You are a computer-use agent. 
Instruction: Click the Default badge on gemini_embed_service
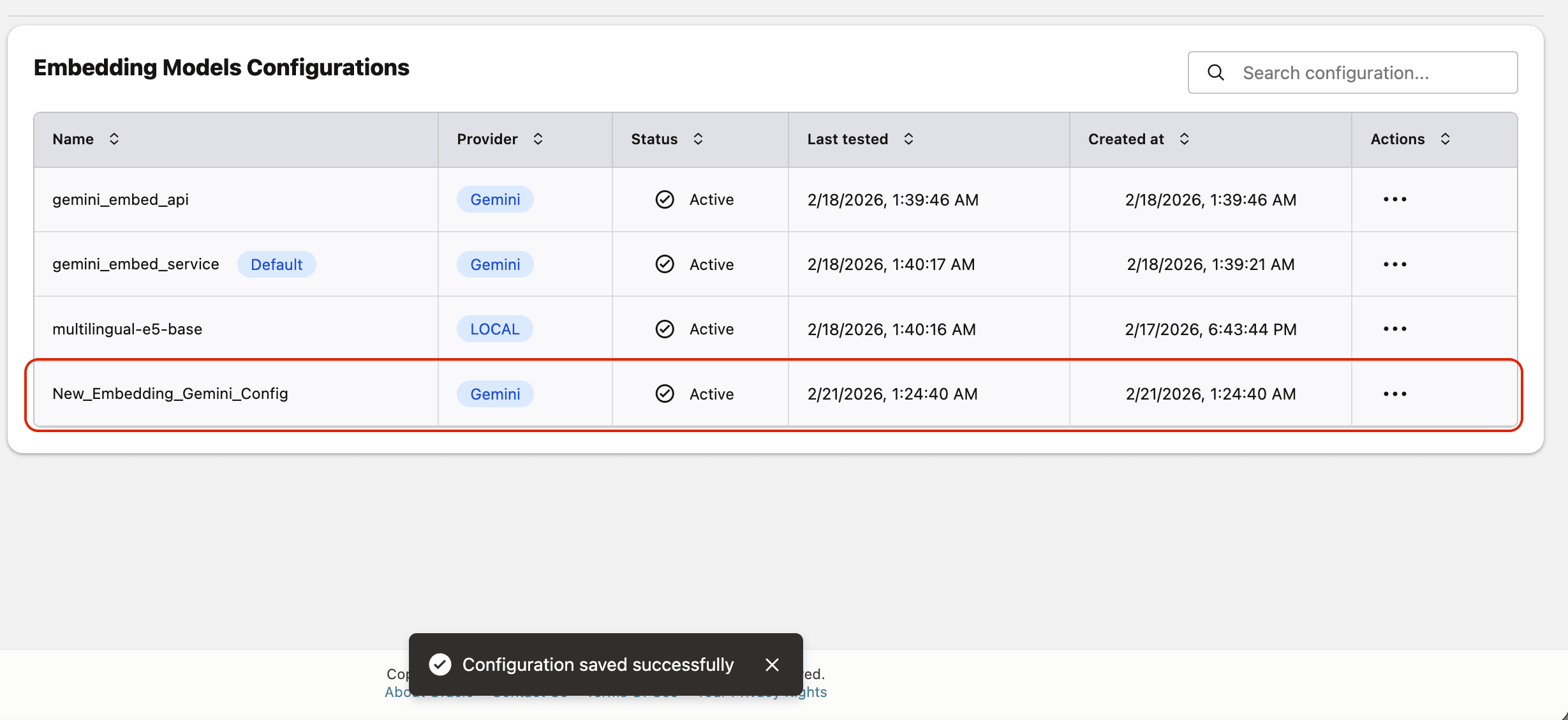point(276,264)
